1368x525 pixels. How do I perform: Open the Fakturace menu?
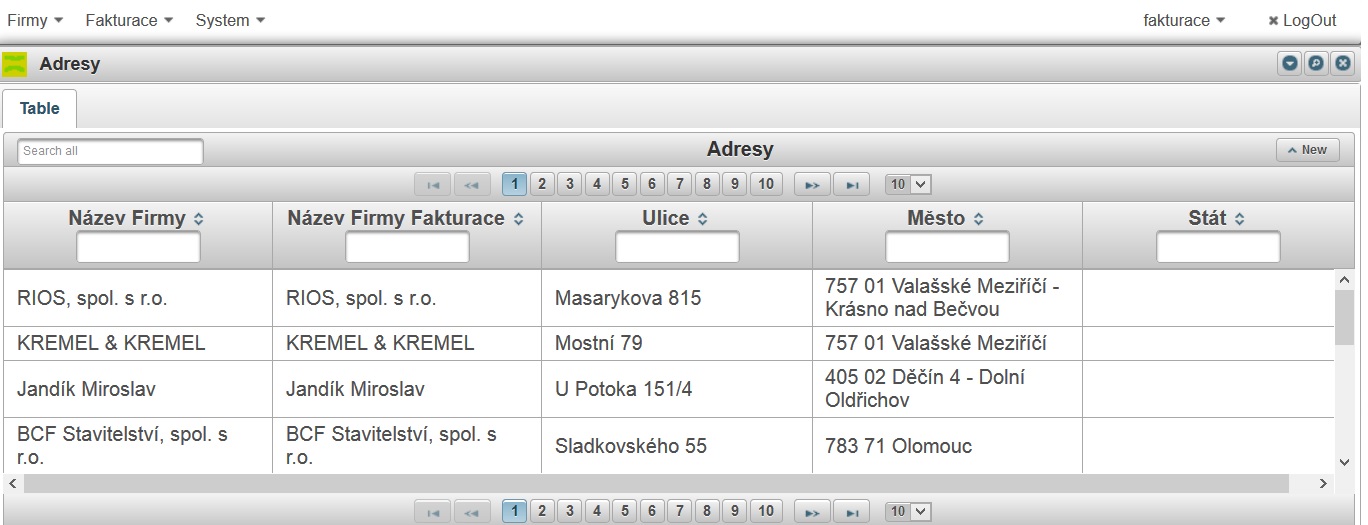pos(129,20)
